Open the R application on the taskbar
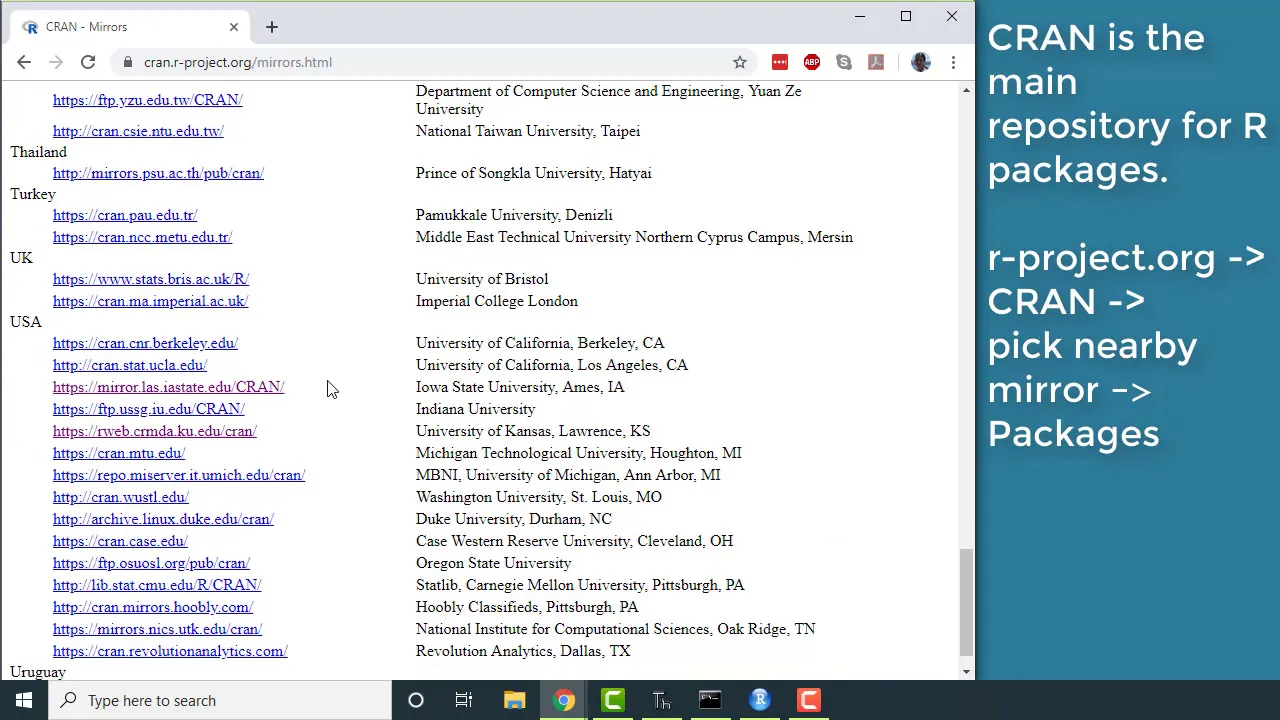Screen dimensions: 1280x720 coord(760,700)
